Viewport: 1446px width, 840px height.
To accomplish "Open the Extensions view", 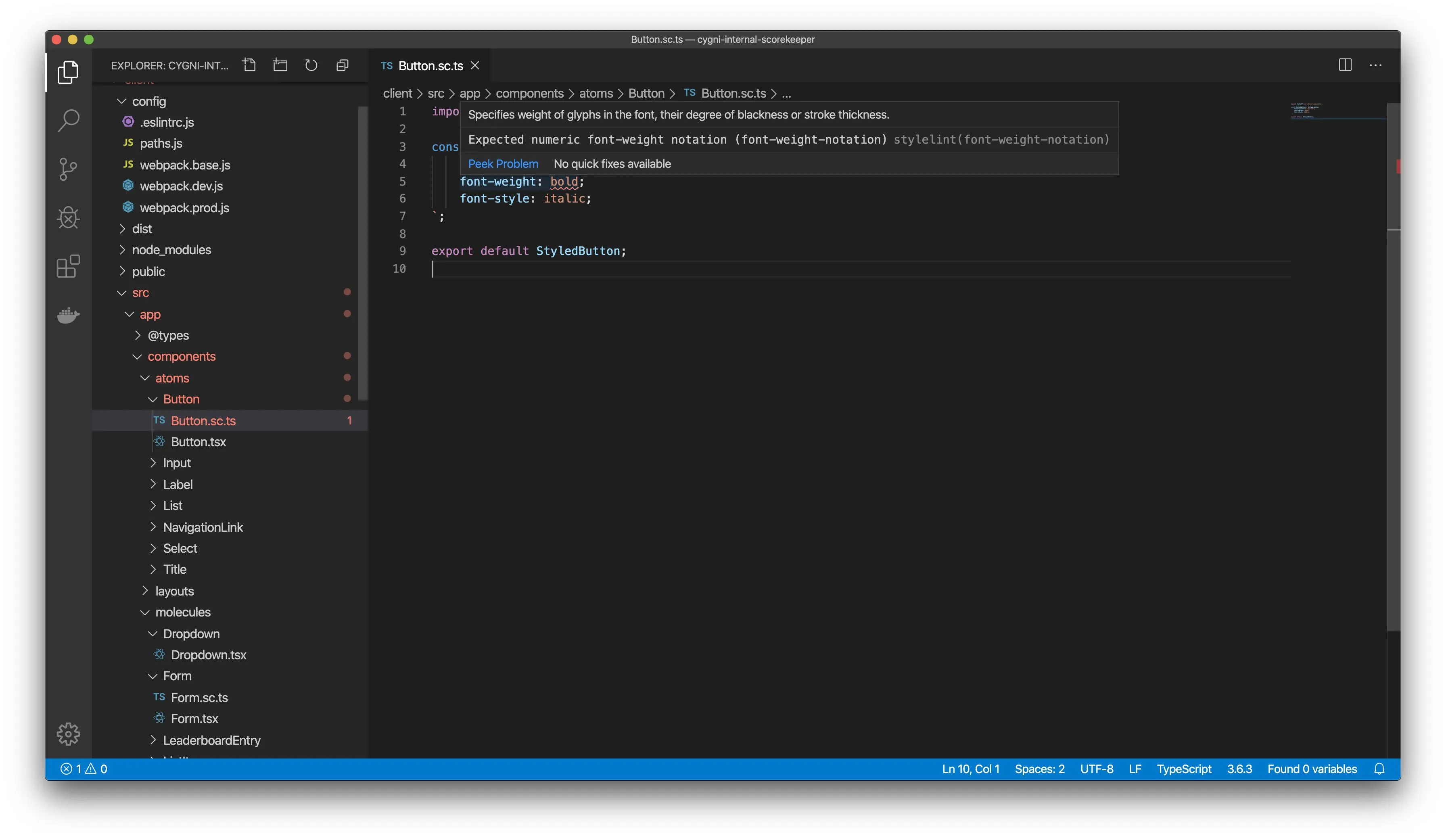I will pyautogui.click(x=68, y=266).
